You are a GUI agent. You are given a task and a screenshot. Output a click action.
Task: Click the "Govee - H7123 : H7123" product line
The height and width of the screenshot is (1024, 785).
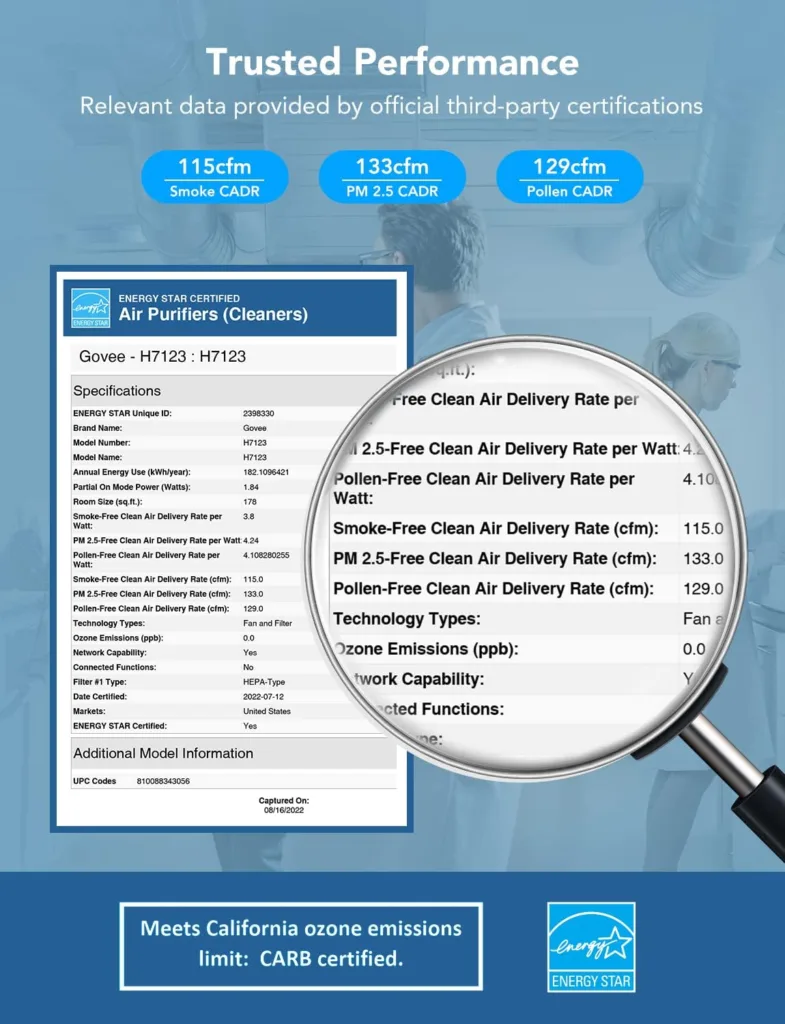(x=163, y=357)
